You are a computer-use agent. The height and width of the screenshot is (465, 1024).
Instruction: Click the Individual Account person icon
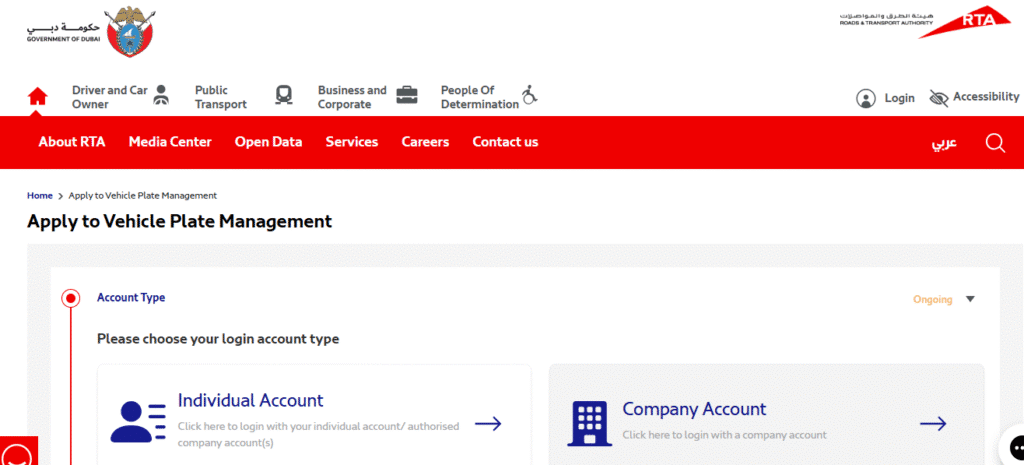[138, 422]
